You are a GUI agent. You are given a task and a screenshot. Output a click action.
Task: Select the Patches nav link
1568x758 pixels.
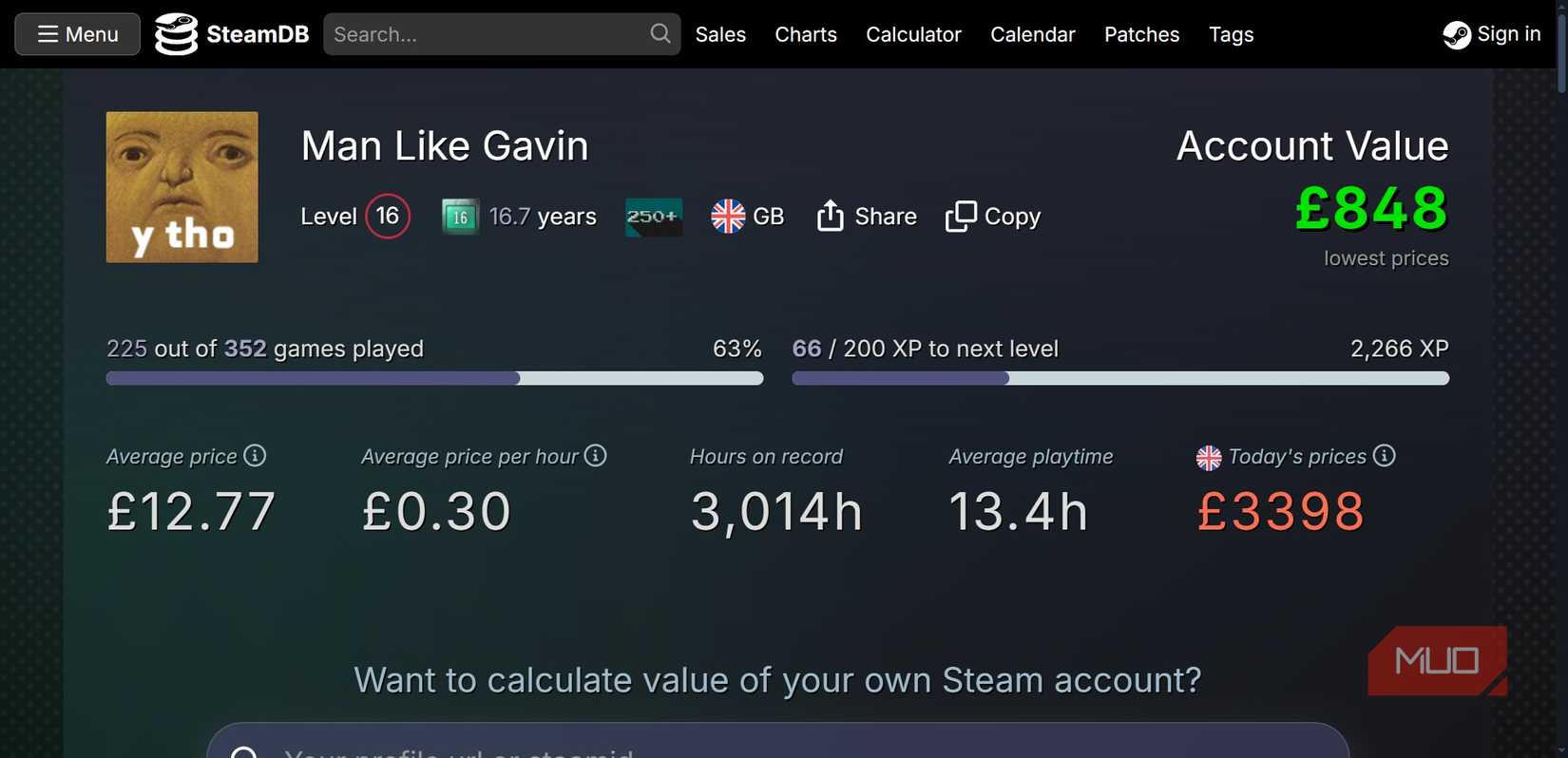point(1141,34)
